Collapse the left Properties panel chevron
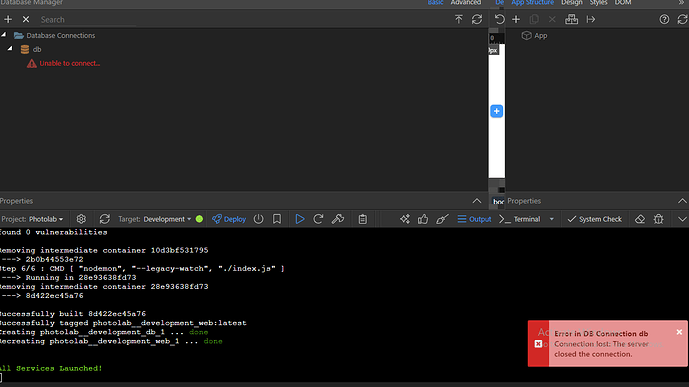689x387 pixels. pos(477,201)
